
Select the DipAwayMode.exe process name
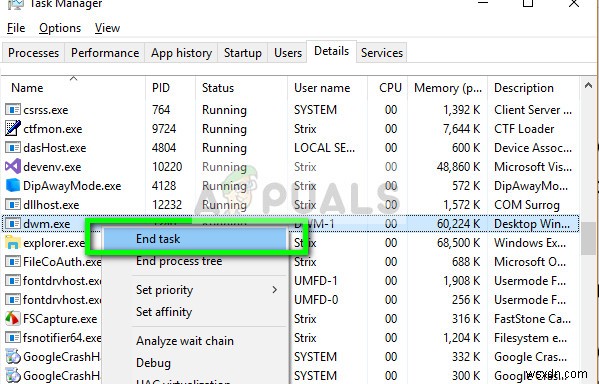72,186
